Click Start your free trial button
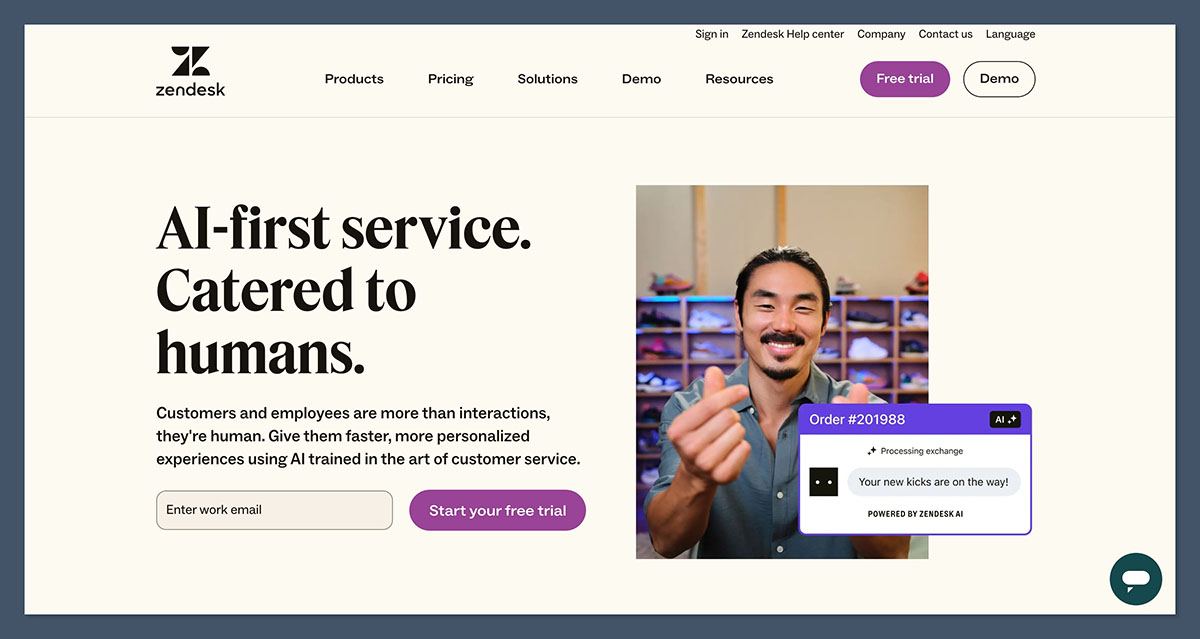The height and width of the screenshot is (639, 1200). pos(497,510)
